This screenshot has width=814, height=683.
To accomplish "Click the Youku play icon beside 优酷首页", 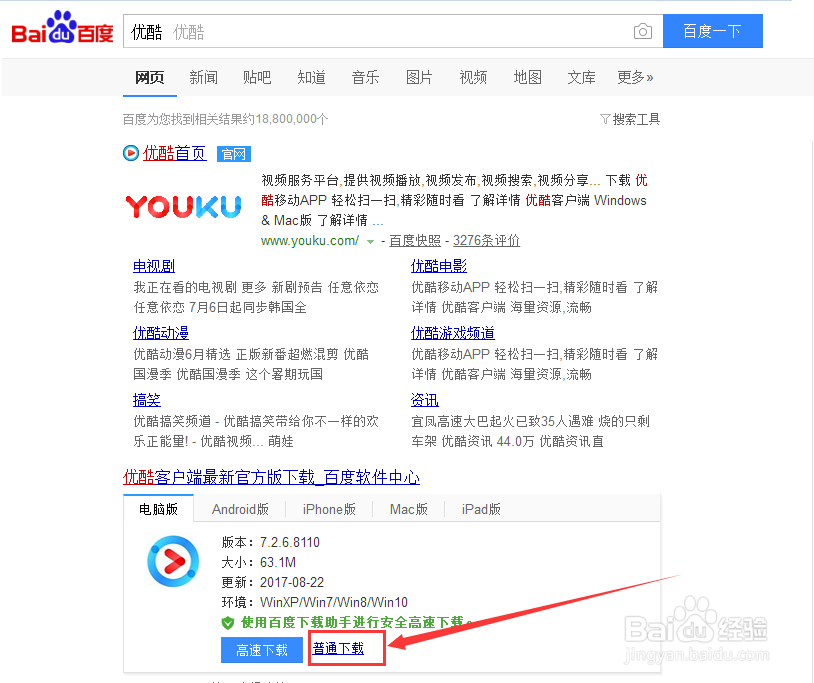I will (131, 153).
